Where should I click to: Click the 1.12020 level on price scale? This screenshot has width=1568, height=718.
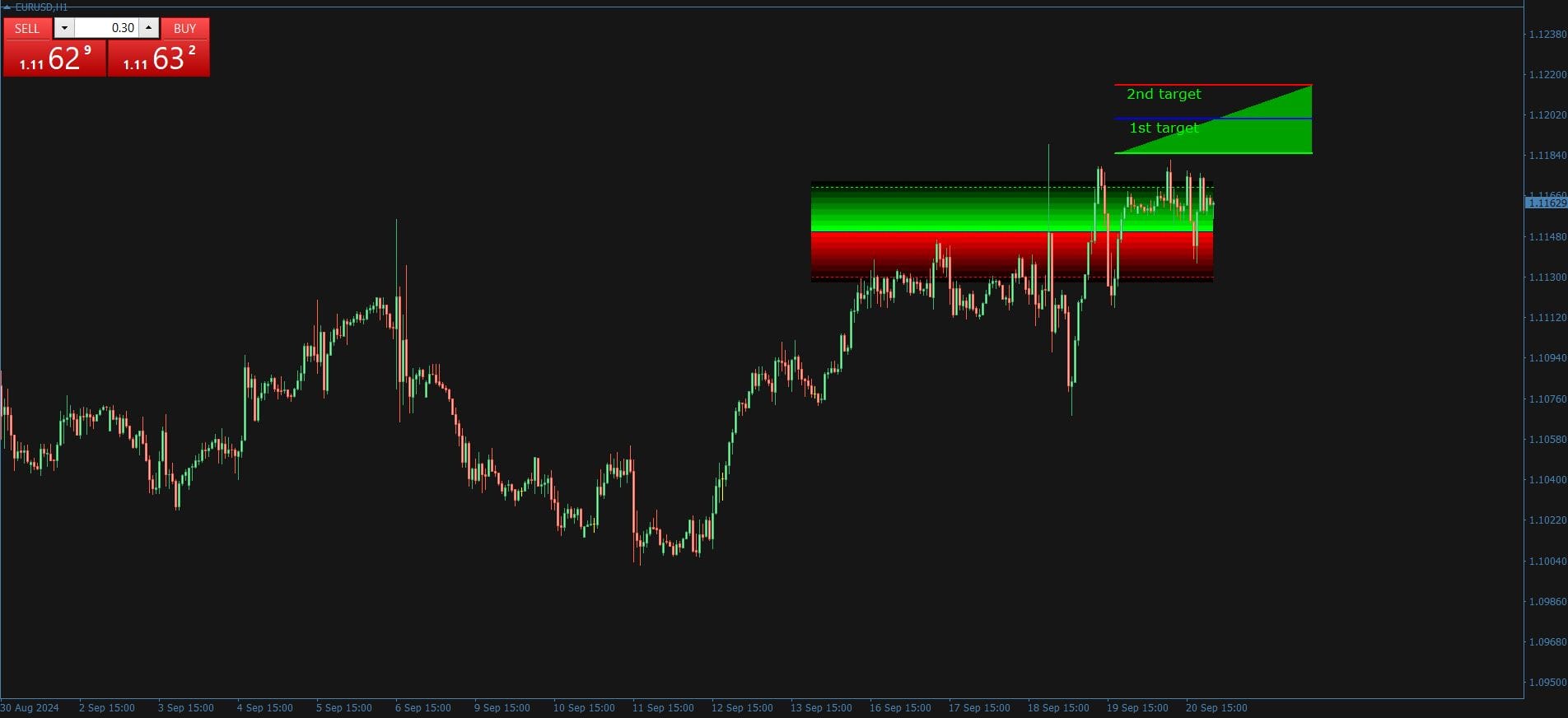click(1547, 115)
